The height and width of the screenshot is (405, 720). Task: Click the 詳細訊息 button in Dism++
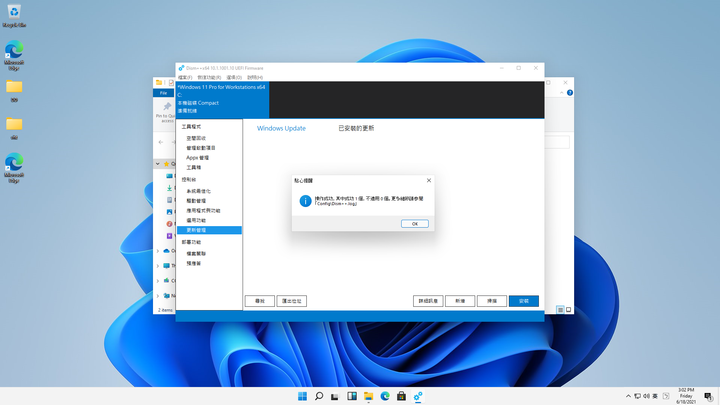pos(428,301)
